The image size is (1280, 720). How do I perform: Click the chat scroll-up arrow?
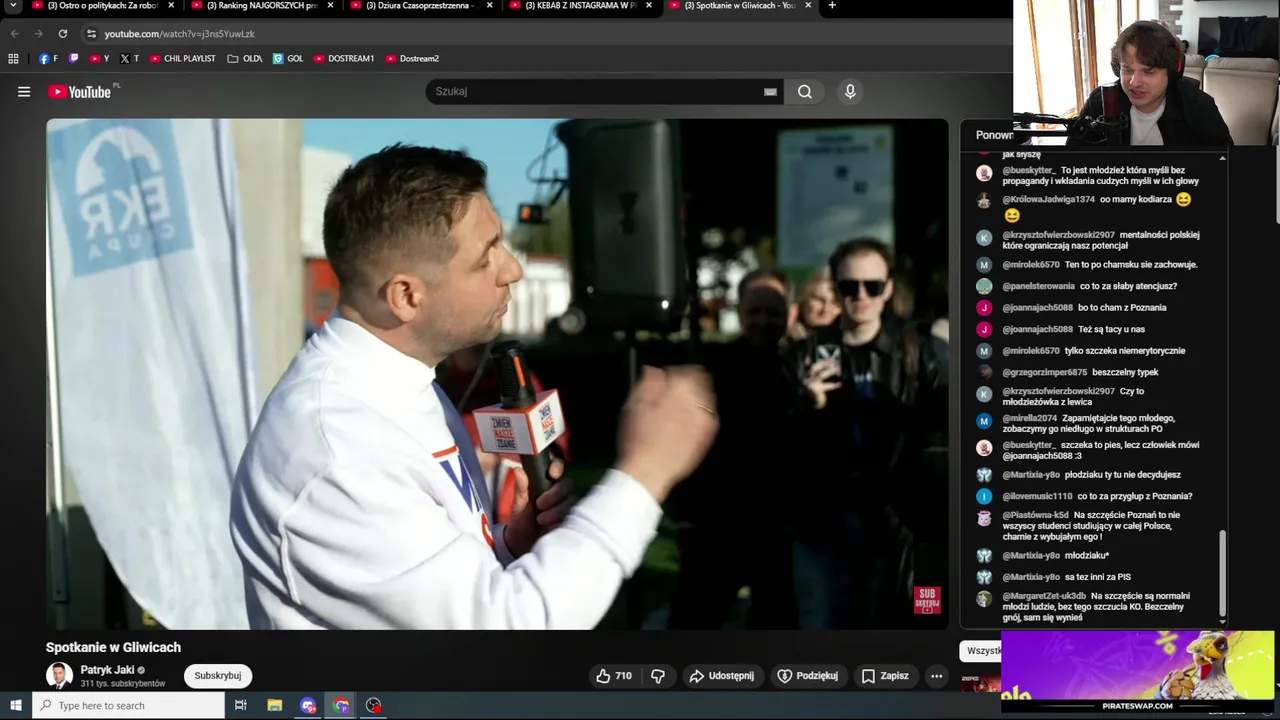coord(1222,158)
